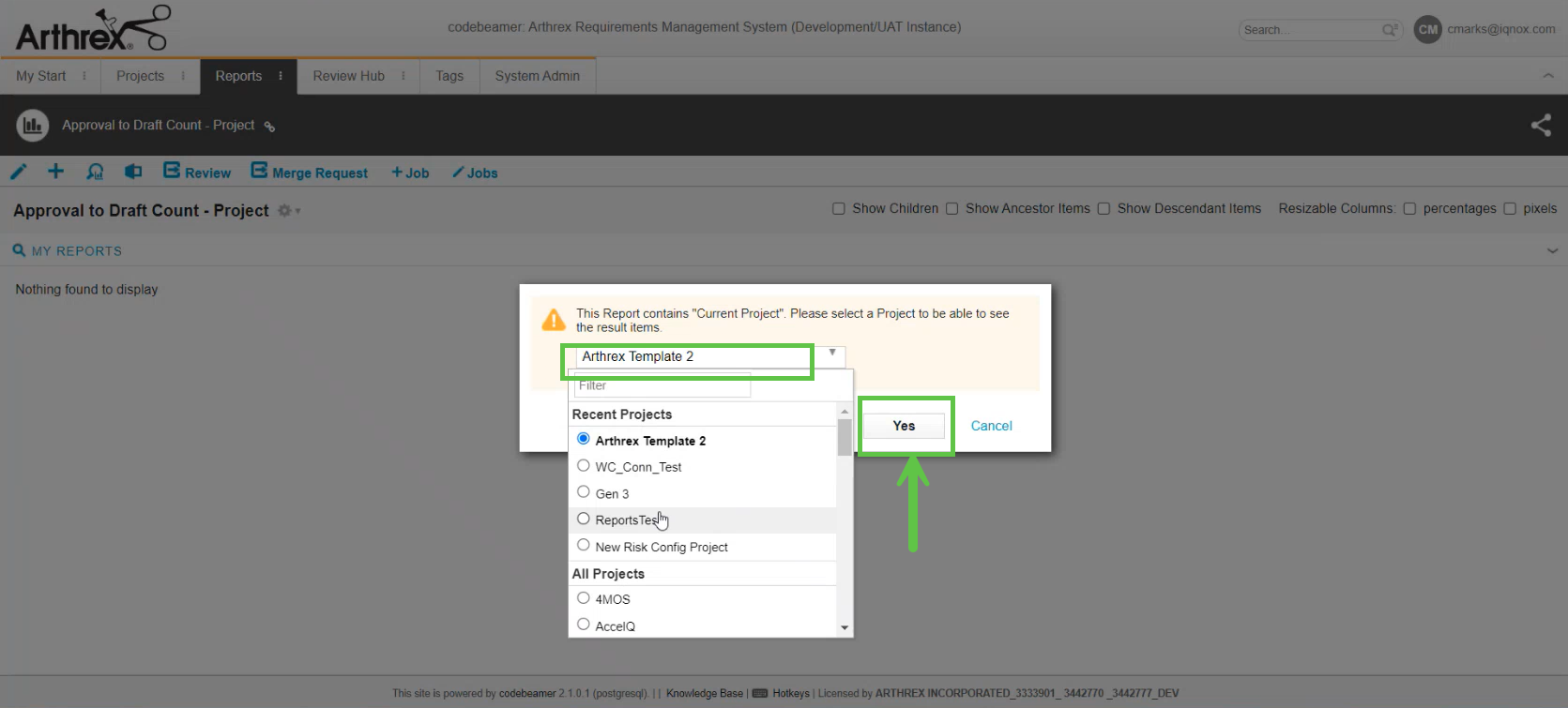The image size is (1568, 708).
Task: Click the megaphone icon in report toolbar
Action: 133,172
